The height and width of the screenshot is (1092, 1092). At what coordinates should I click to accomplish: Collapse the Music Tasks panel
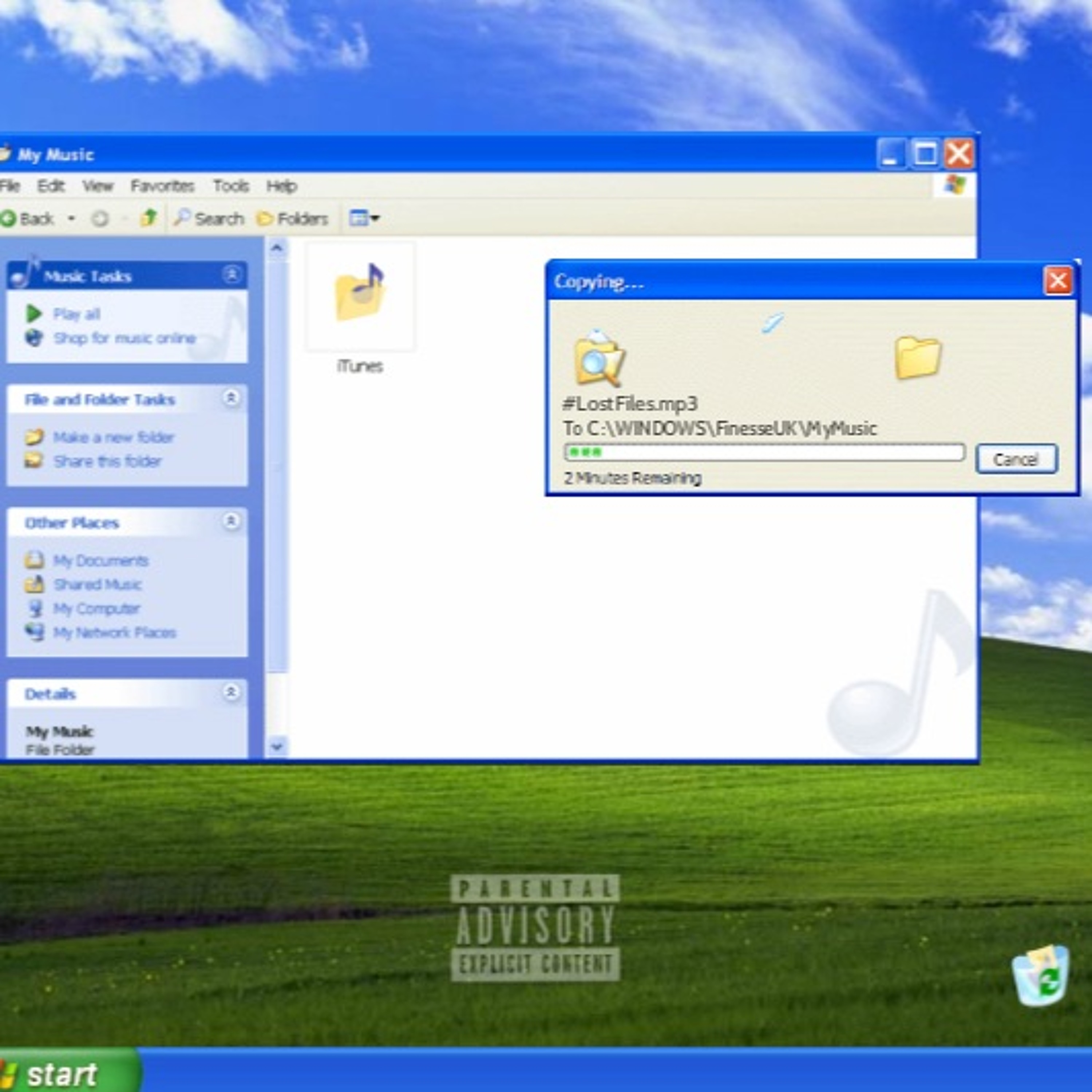click(x=231, y=275)
